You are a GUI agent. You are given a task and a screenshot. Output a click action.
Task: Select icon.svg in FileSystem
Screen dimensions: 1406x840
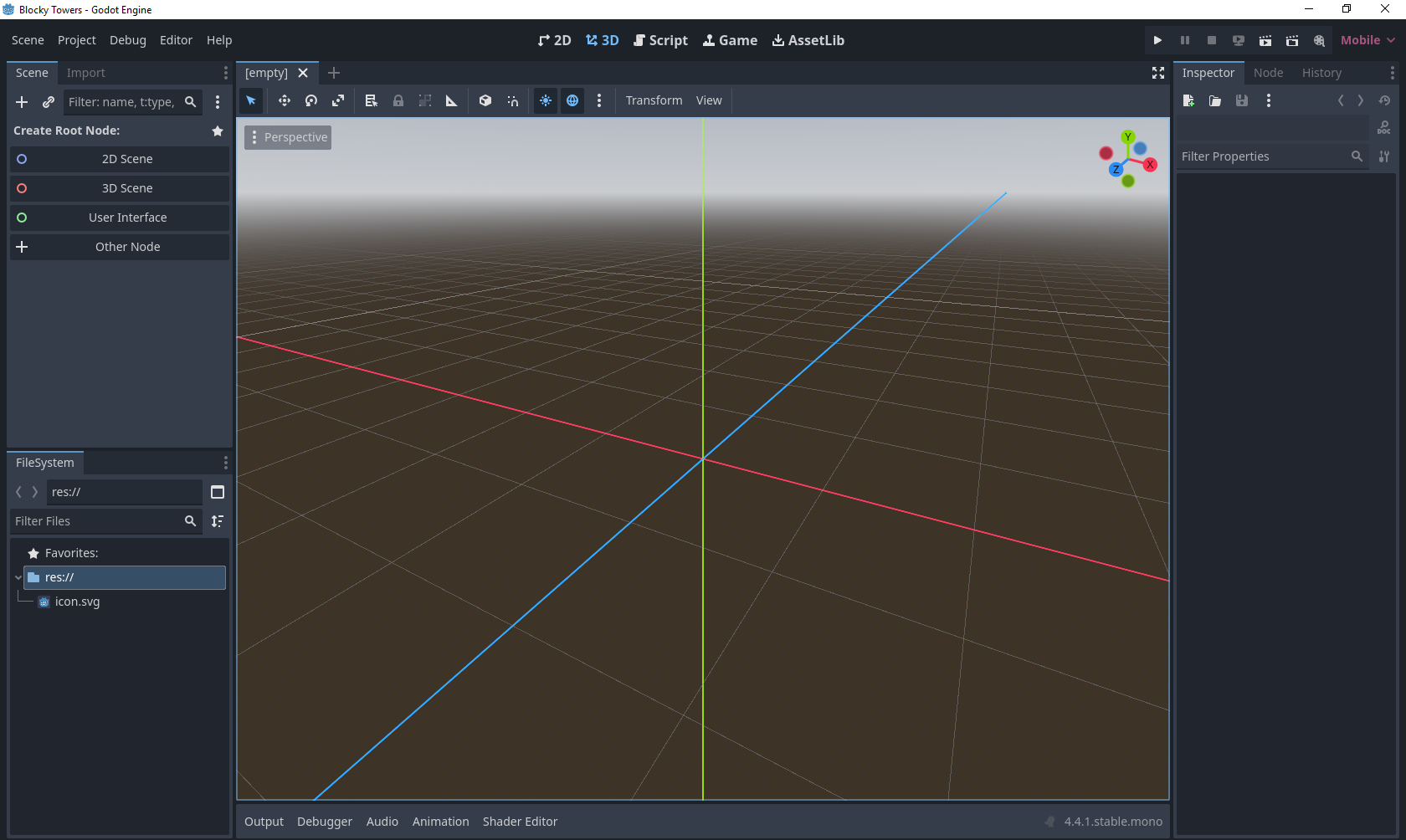77,602
